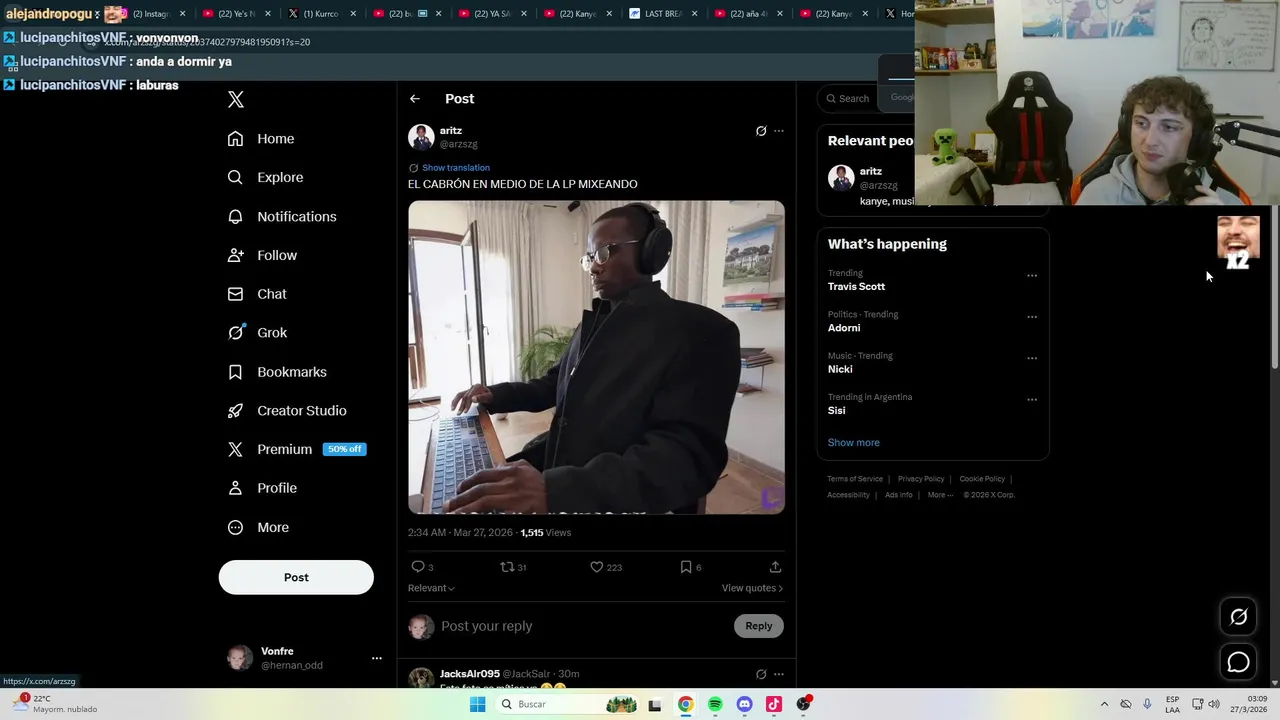Like the post with 223 likes
Image resolution: width=1280 pixels, height=720 pixels.
[606, 567]
